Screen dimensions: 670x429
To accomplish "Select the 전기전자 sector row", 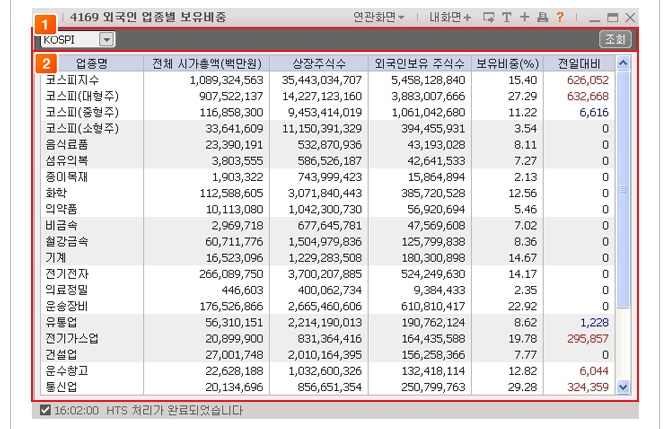I will coord(67,273).
